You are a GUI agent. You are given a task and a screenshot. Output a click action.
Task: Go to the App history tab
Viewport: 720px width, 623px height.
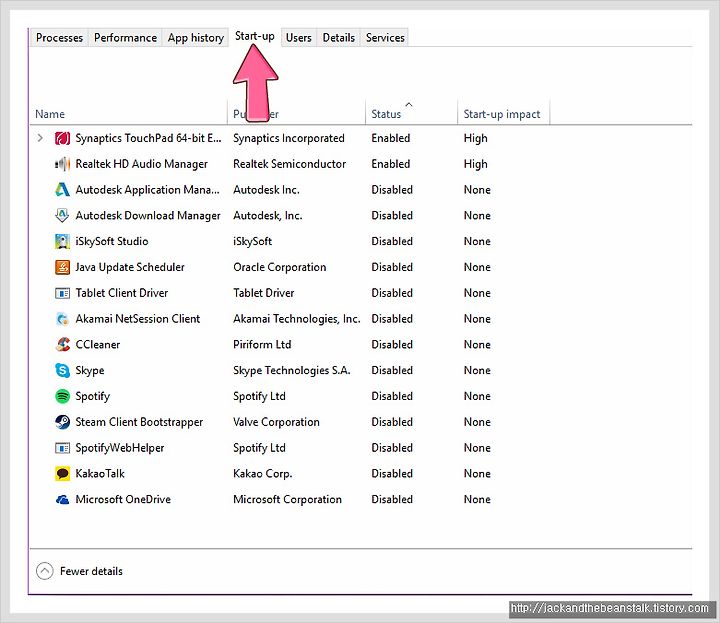[x=196, y=38]
